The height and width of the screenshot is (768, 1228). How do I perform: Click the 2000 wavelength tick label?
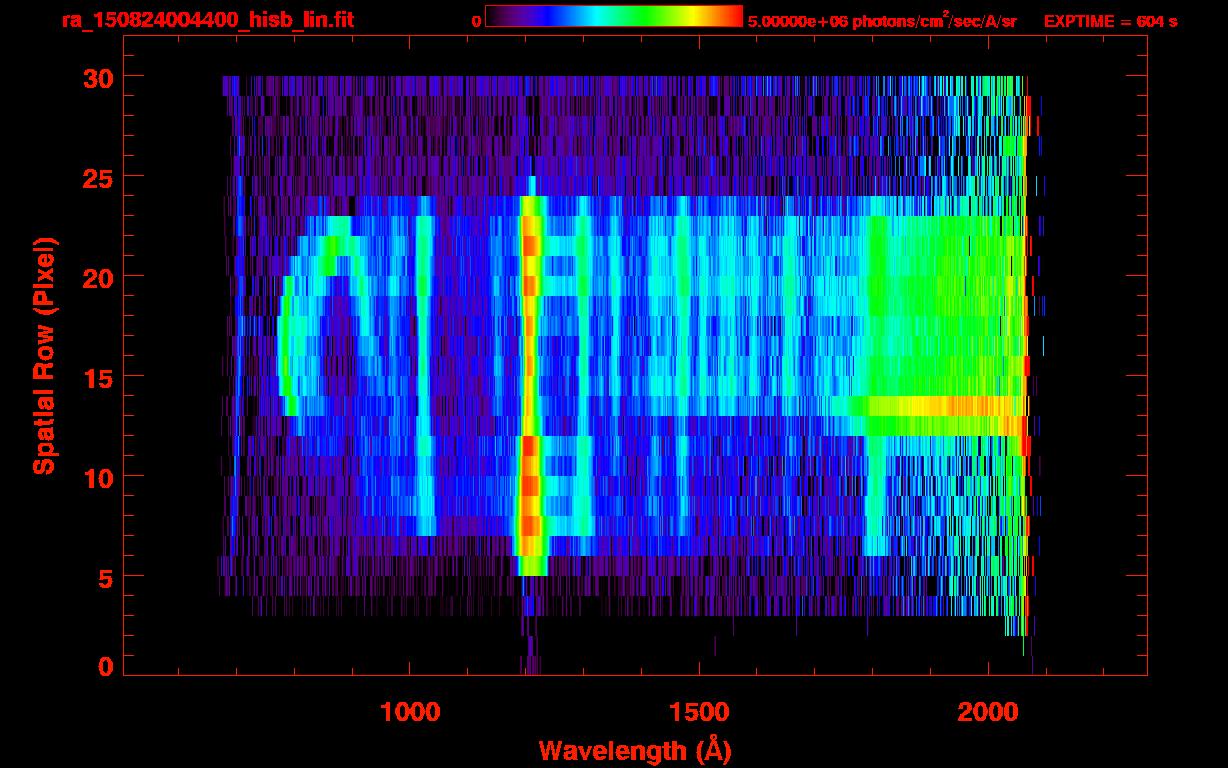click(x=988, y=712)
